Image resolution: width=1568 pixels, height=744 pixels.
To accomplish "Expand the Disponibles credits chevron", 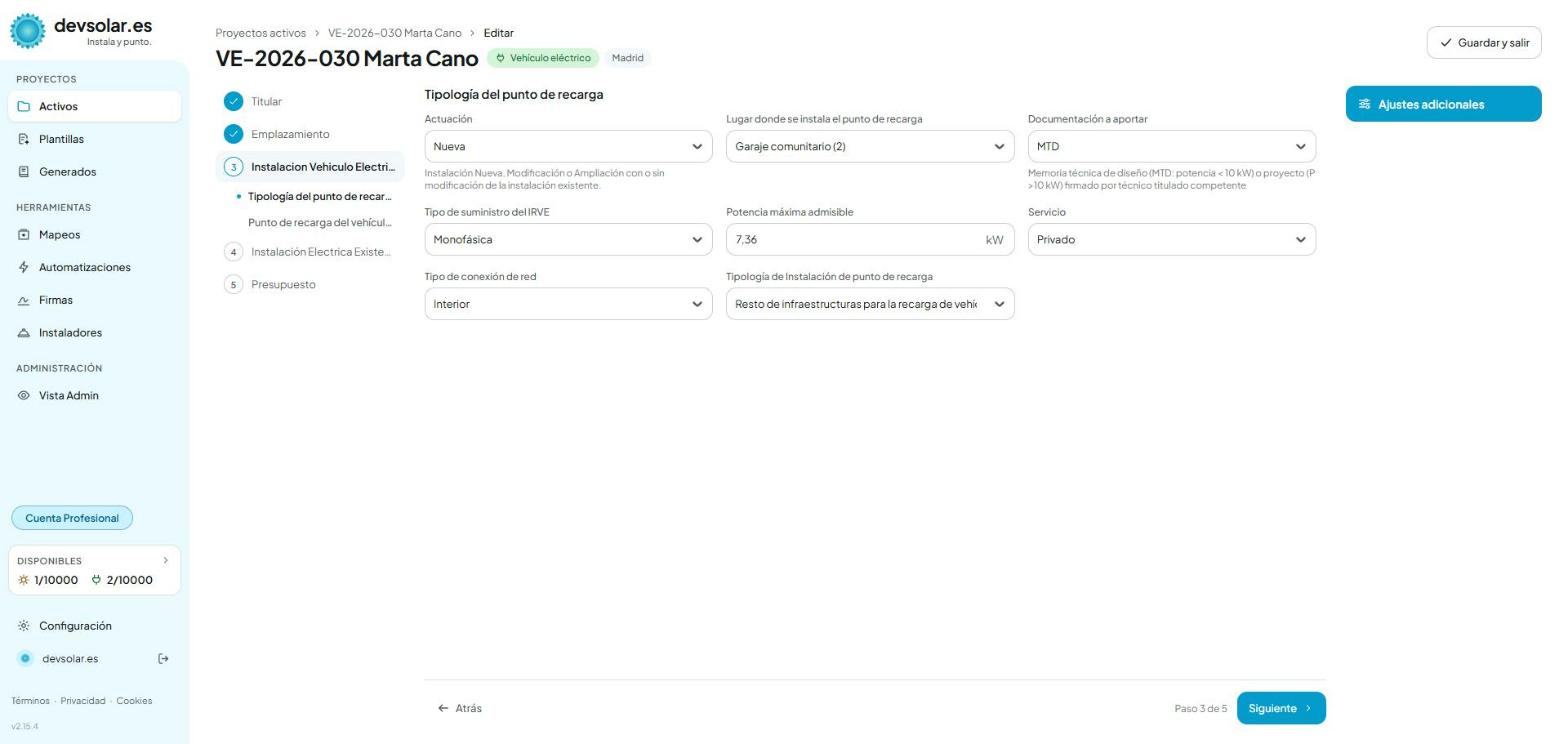I will coord(166,561).
